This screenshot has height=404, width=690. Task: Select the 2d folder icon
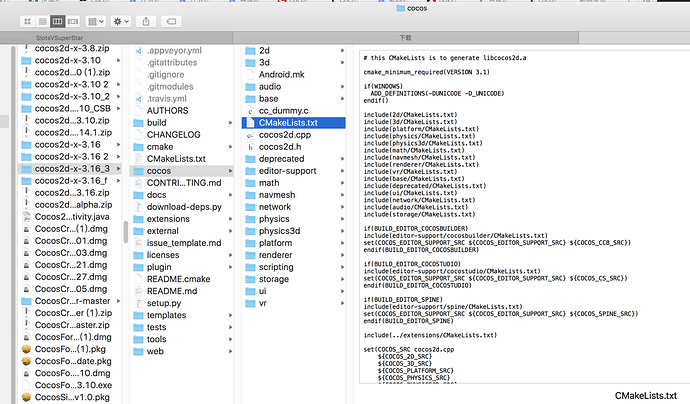[x=250, y=51]
